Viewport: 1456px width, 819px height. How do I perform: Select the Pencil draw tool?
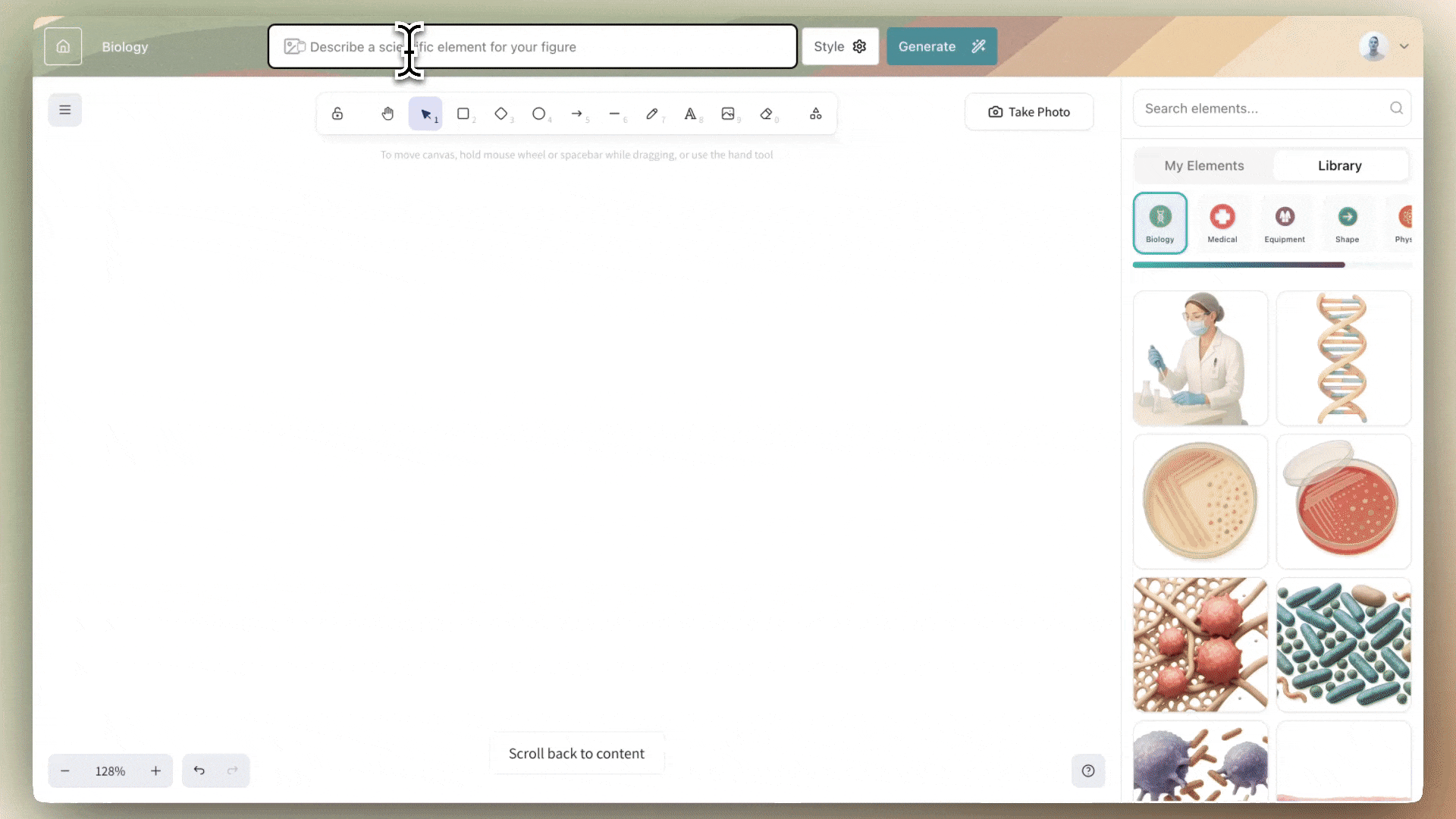pos(652,114)
